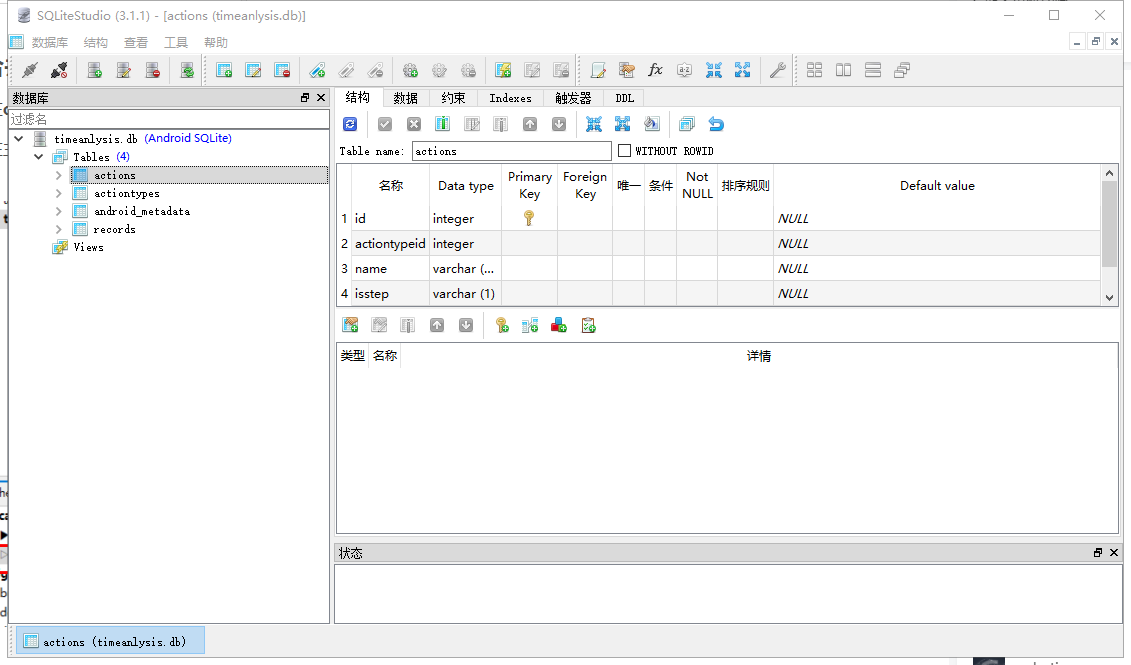Cascade windows icon
The width and height of the screenshot is (1131, 665).
click(902, 70)
